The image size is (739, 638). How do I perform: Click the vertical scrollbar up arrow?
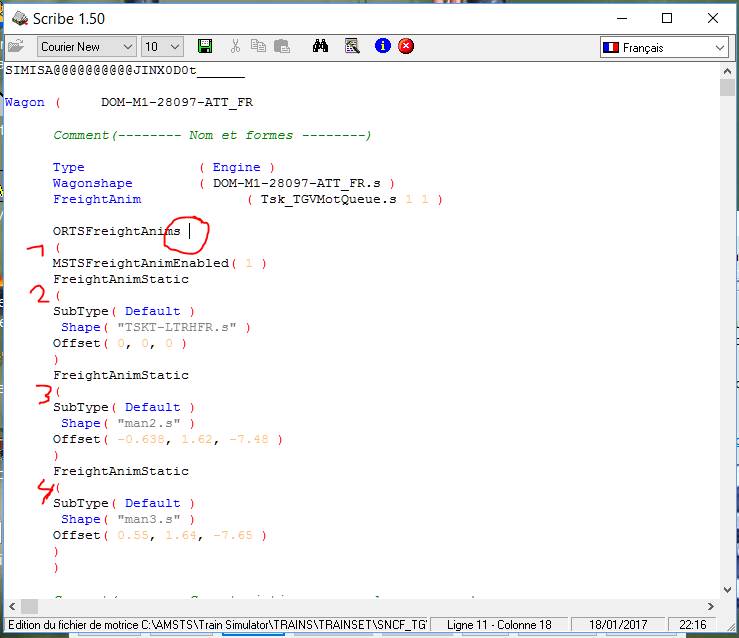[x=727, y=71]
